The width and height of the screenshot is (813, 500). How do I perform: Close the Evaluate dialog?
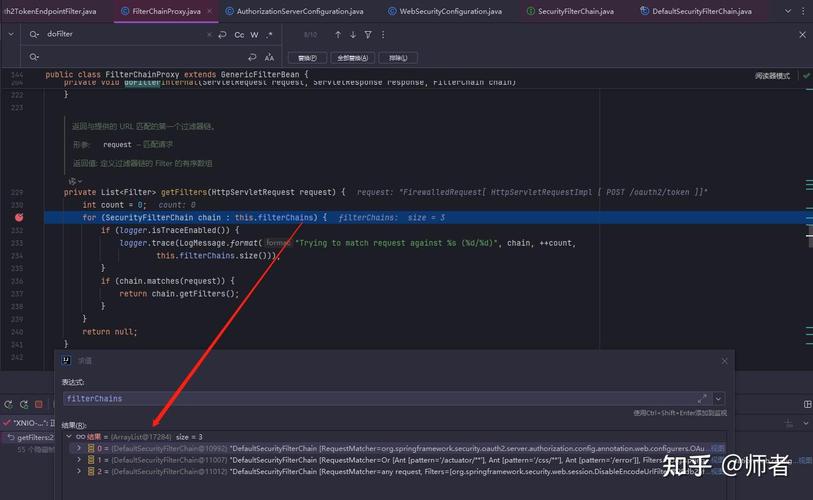tap(724, 361)
